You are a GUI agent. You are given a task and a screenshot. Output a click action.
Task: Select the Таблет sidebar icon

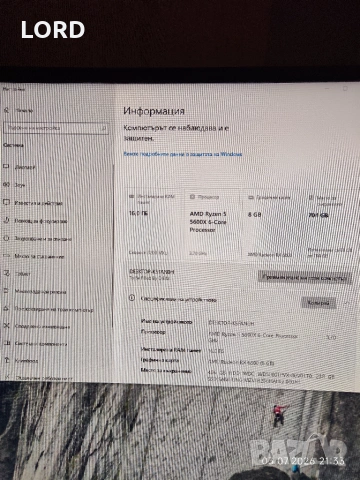(x=6, y=273)
